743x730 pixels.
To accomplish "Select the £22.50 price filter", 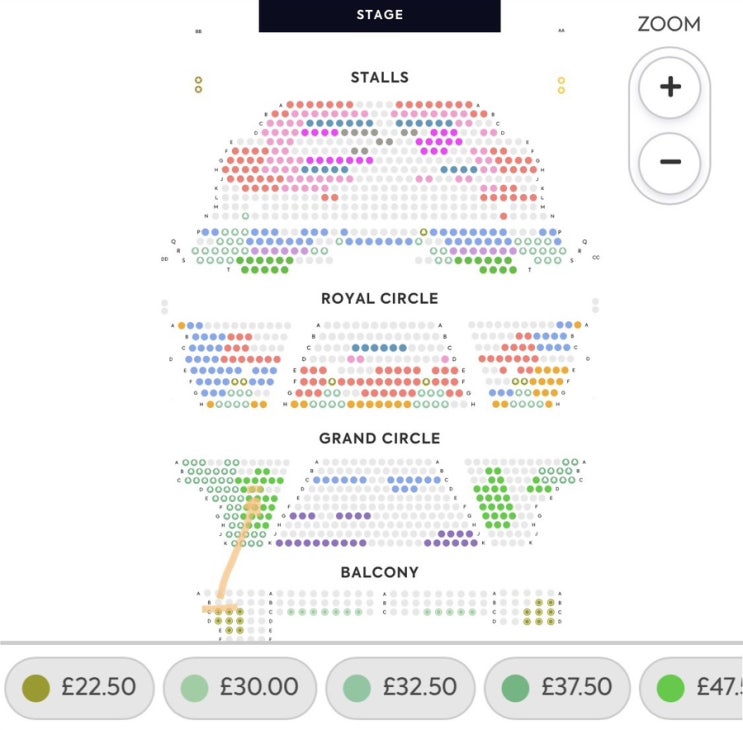I will click(79, 687).
